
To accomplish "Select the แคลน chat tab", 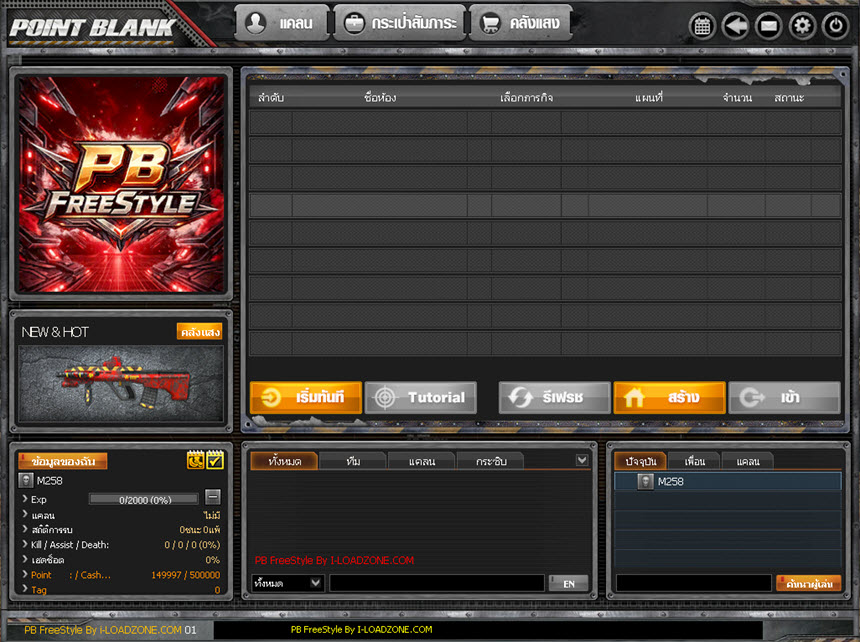I will pyautogui.click(x=422, y=461).
